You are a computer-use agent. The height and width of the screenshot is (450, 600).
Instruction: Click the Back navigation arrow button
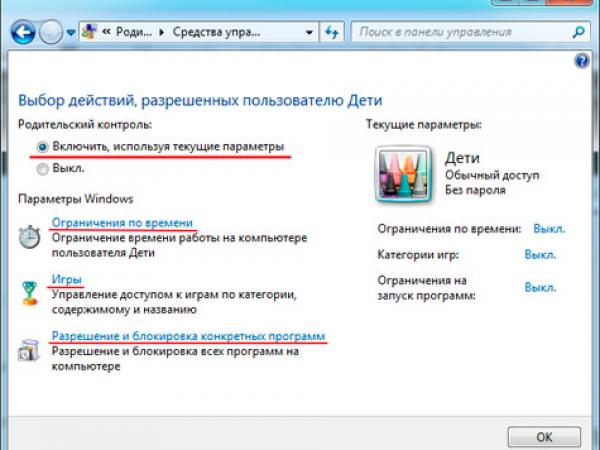tap(22, 32)
